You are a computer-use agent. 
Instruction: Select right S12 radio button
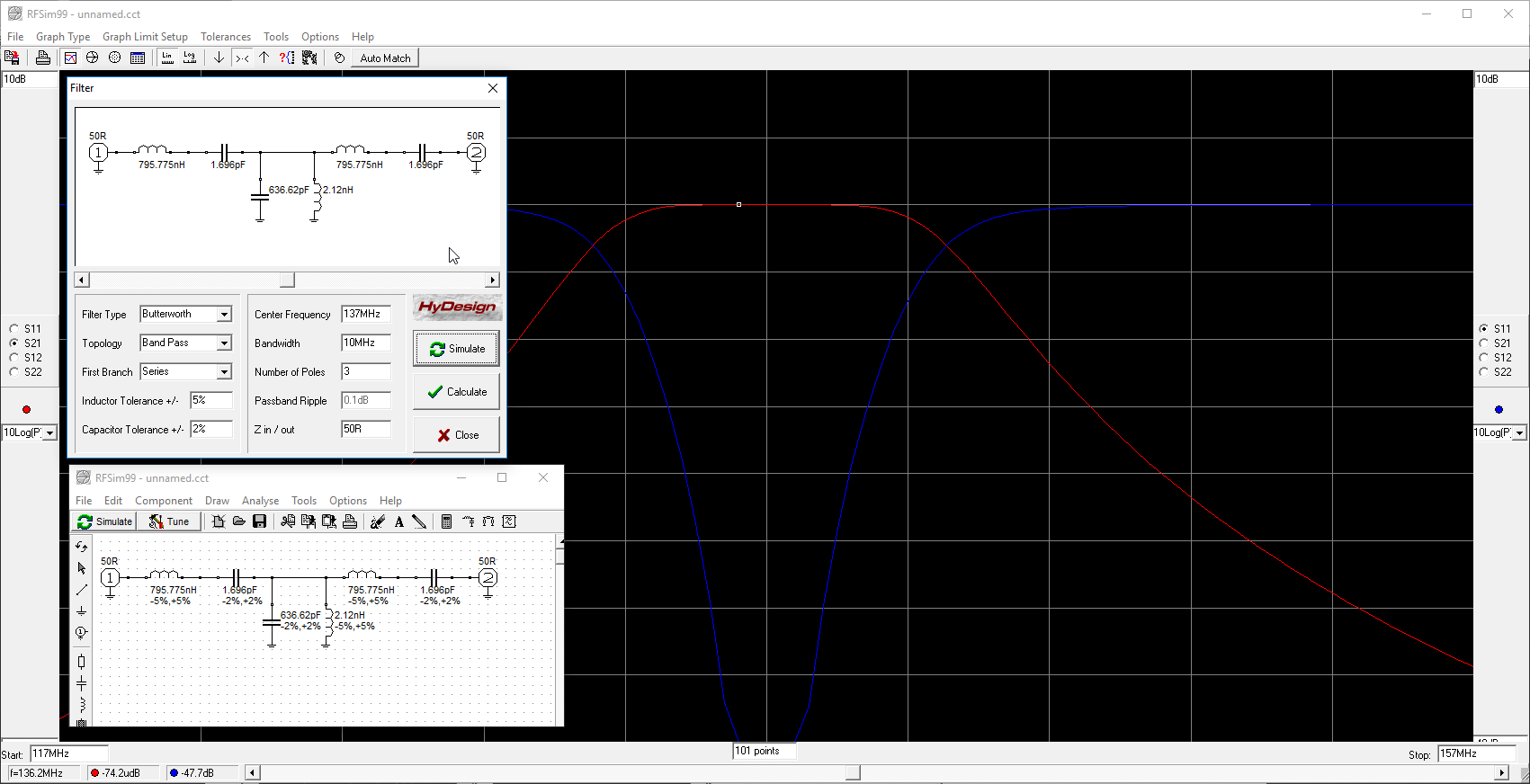coord(1484,358)
